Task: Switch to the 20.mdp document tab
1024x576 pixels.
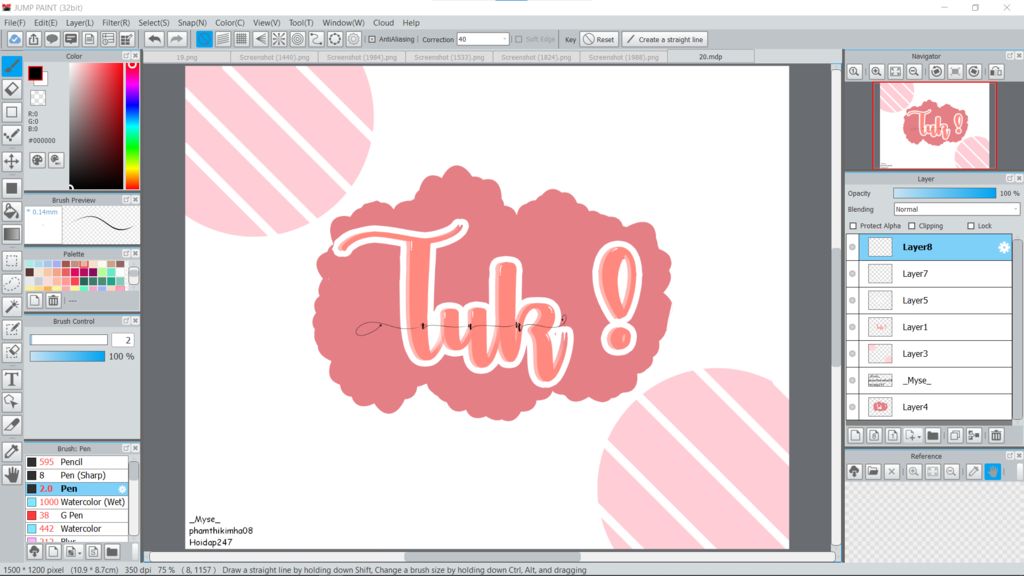Action: point(711,57)
